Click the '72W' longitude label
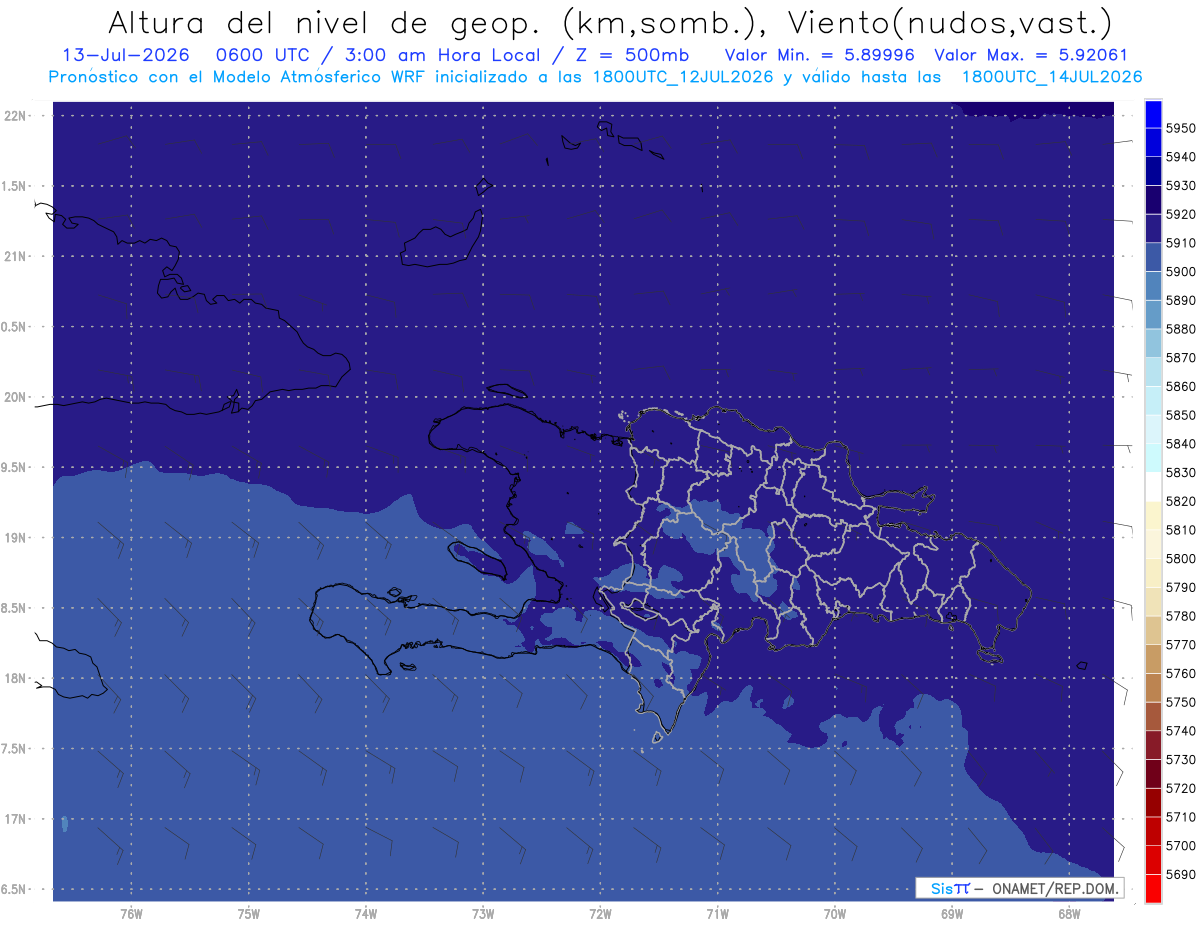Image resolution: width=1200 pixels, height=927 pixels. point(600,914)
